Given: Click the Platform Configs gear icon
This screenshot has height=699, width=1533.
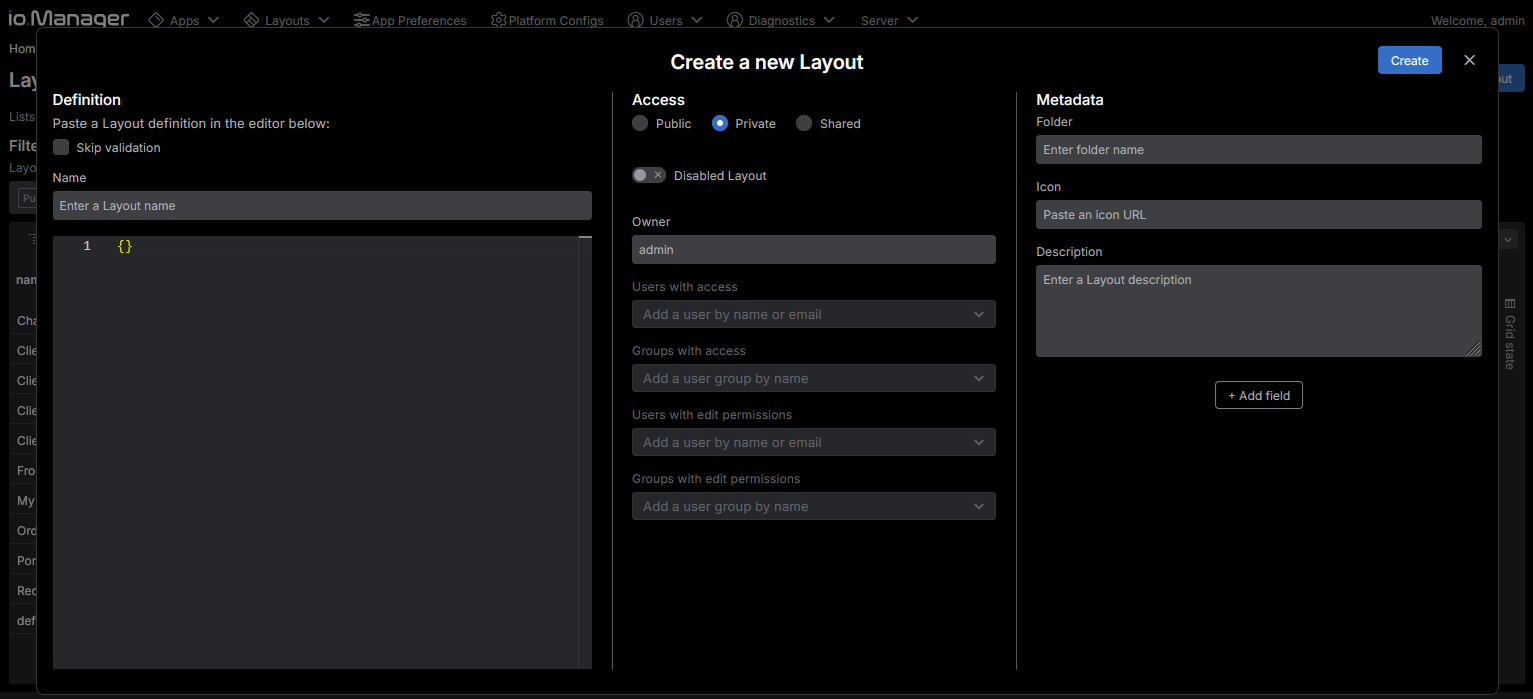Looking at the screenshot, I should tap(498, 20).
